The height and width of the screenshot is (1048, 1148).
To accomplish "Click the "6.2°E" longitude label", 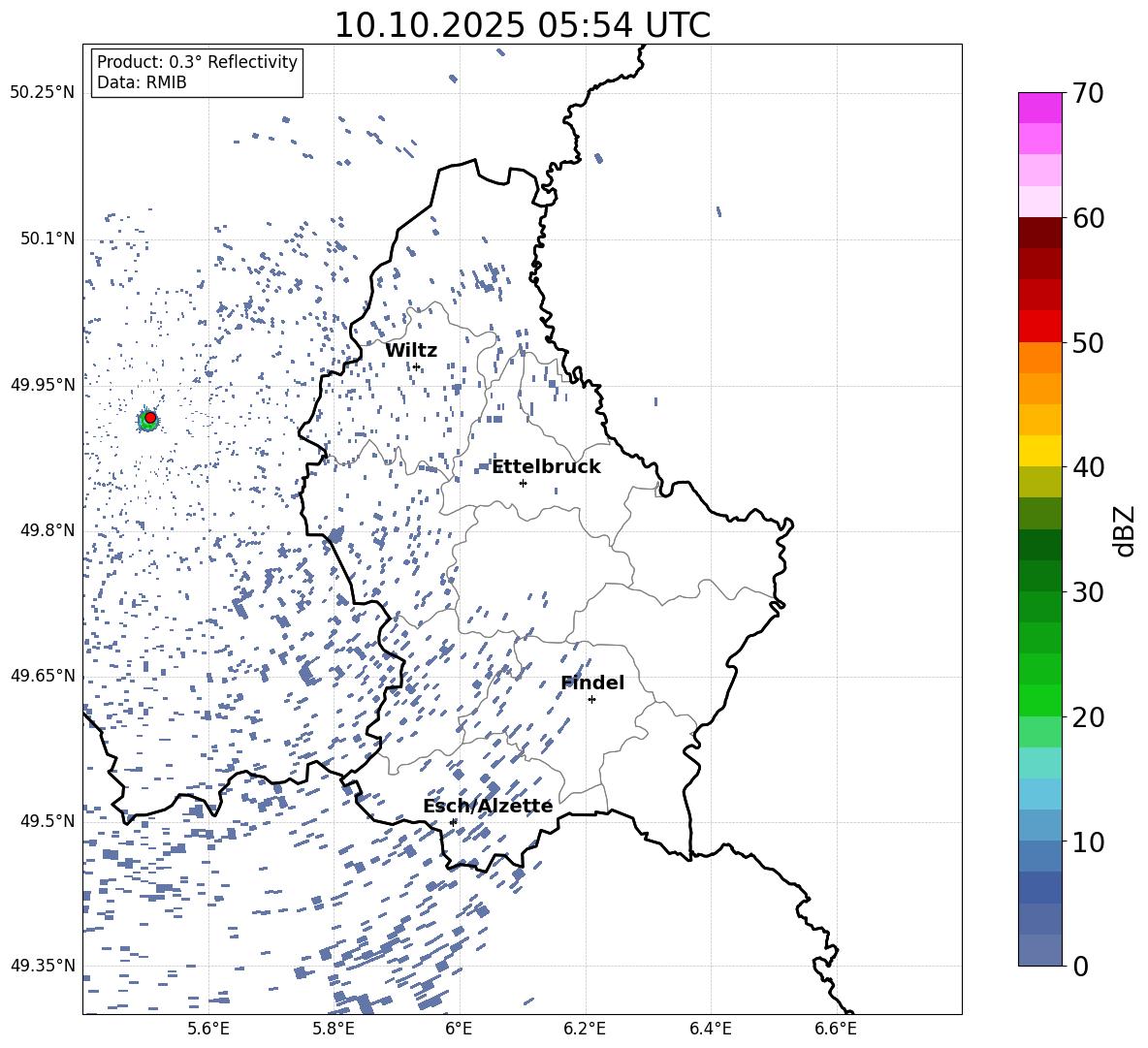I will pyautogui.click(x=585, y=1029).
